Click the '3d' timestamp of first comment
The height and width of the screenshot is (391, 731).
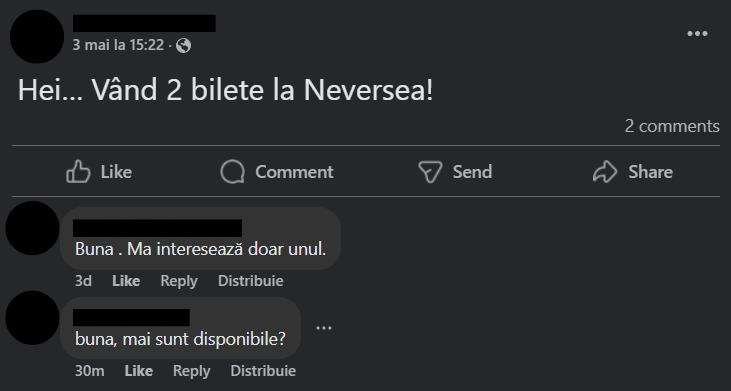83,281
